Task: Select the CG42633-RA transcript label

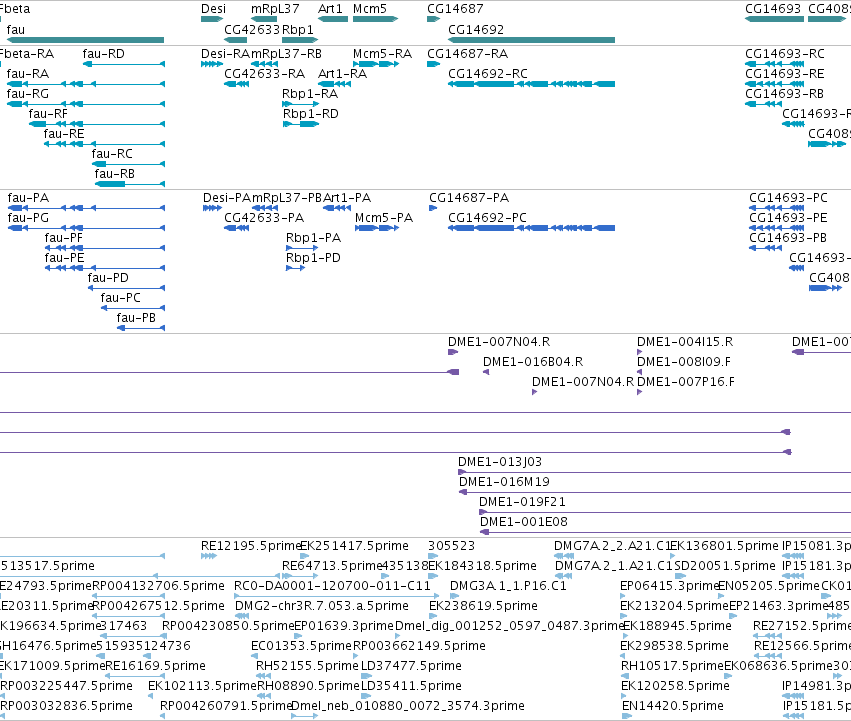Action: [x=264, y=74]
